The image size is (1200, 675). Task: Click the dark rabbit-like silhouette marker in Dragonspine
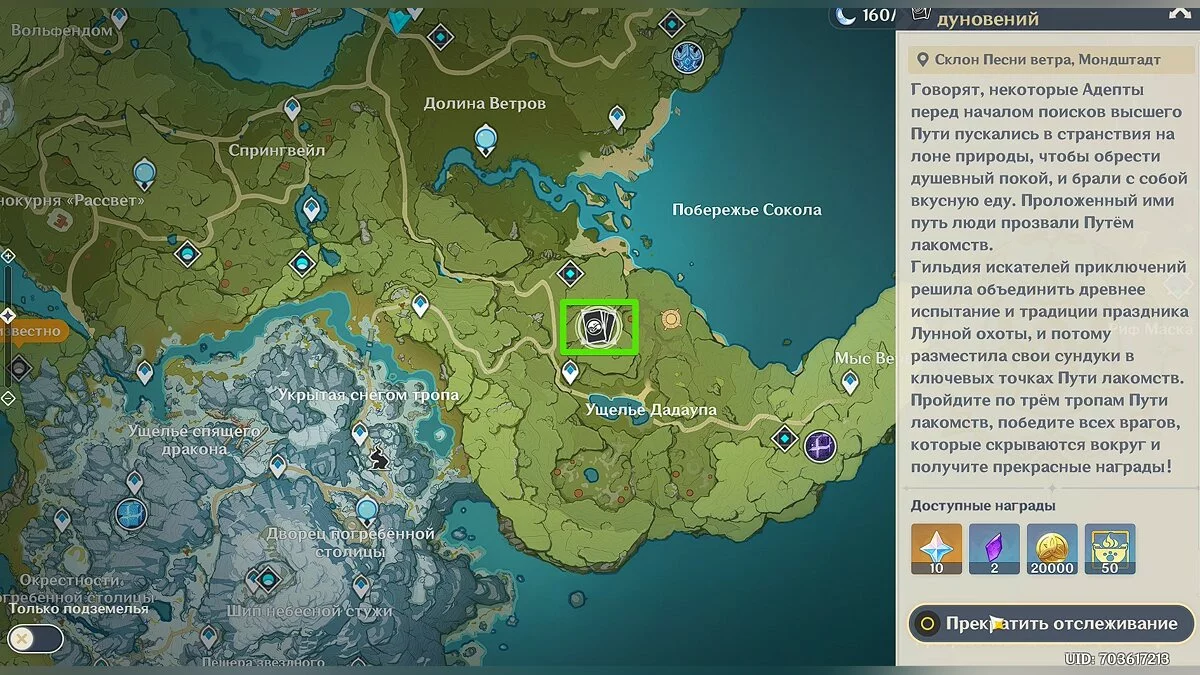click(378, 459)
